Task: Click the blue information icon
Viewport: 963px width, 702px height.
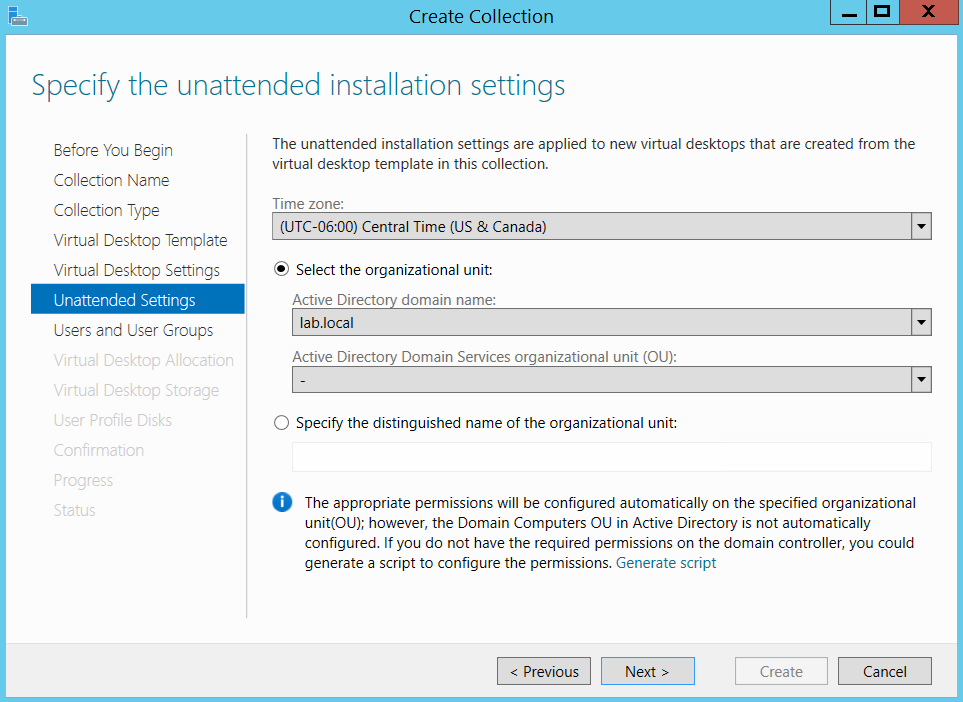Action: (281, 502)
